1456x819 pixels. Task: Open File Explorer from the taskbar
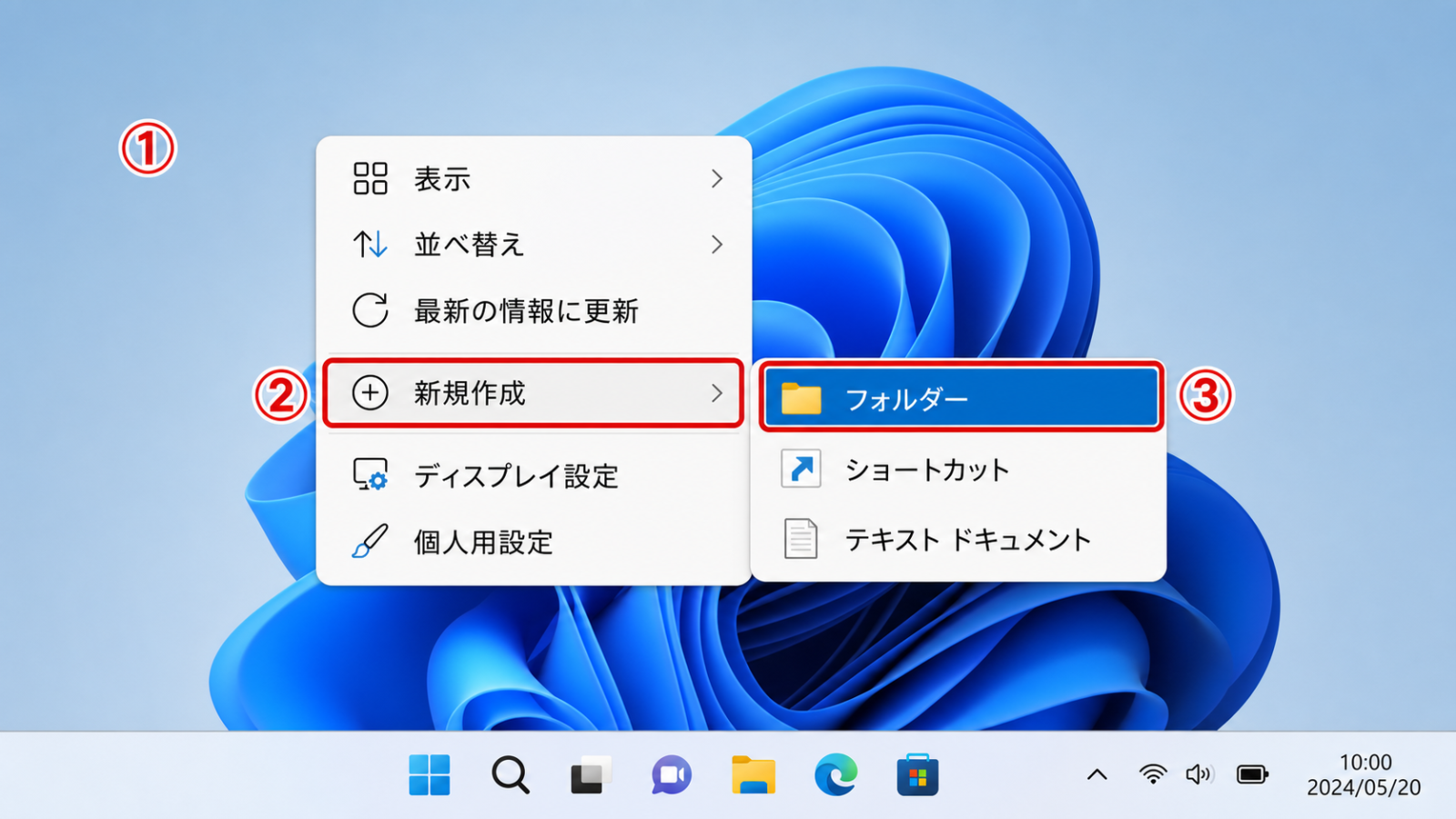tap(753, 775)
